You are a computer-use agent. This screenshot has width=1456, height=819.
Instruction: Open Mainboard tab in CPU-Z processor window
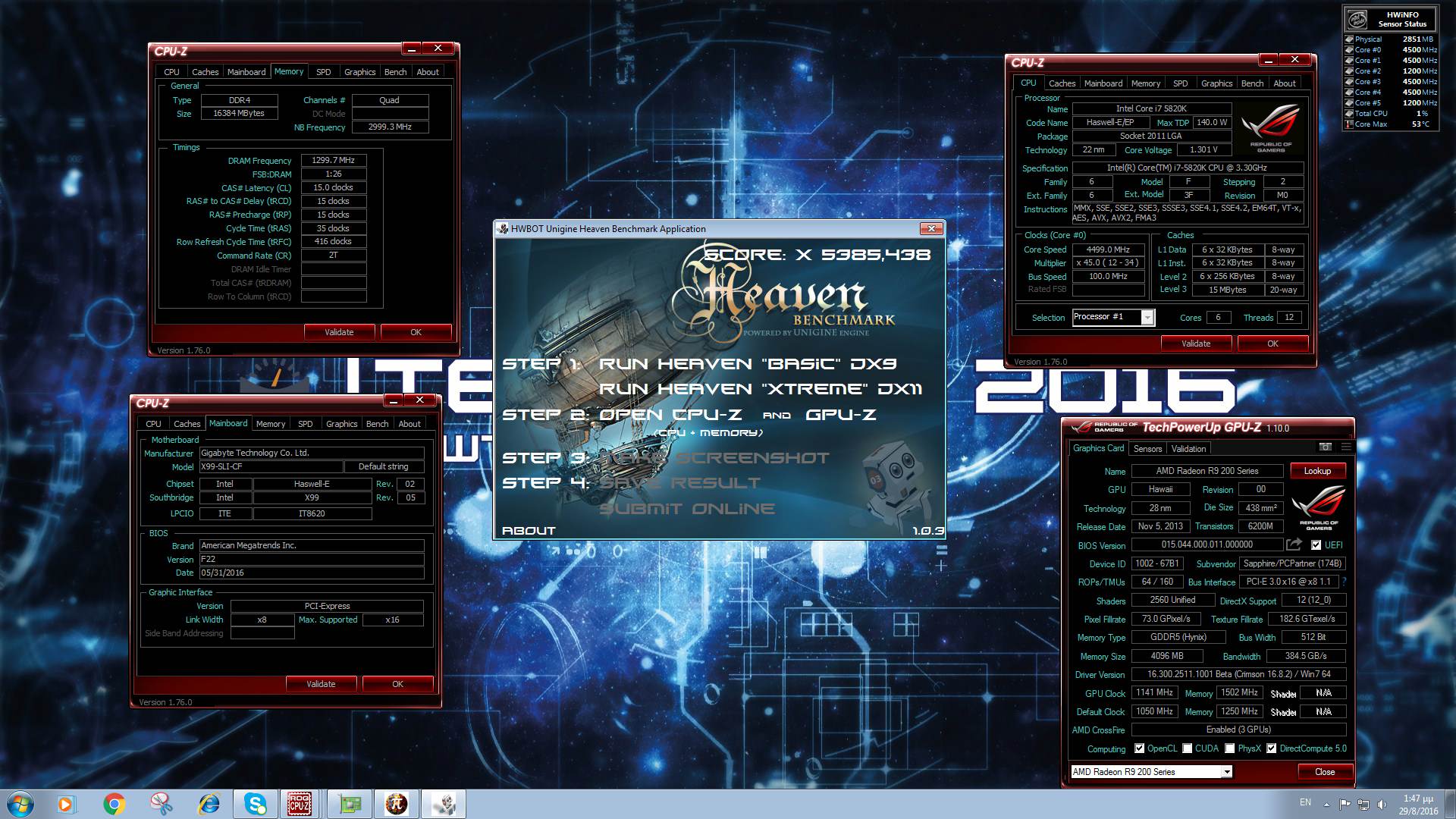tap(1103, 83)
